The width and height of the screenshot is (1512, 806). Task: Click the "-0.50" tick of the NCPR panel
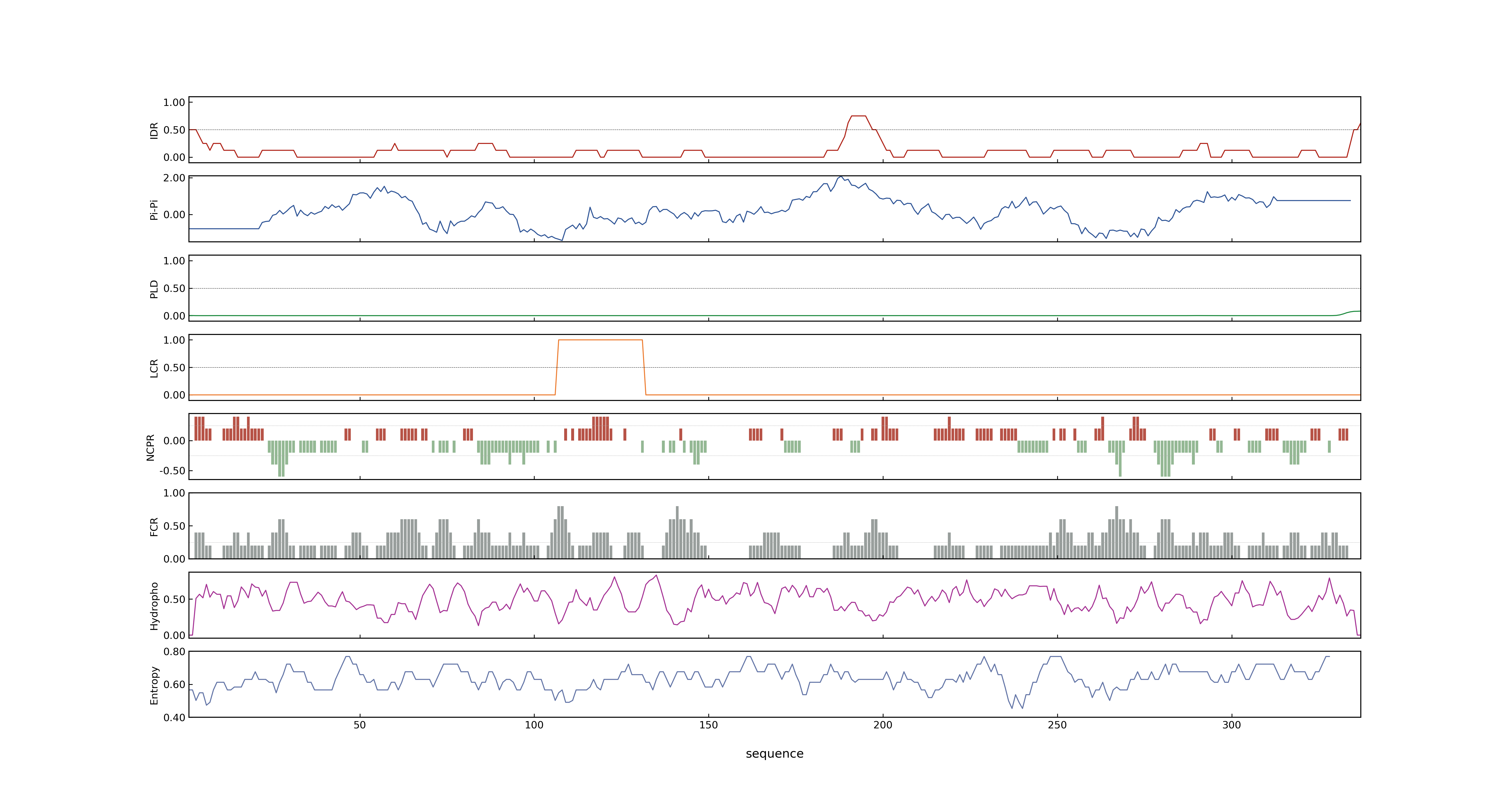(x=172, y=470)
